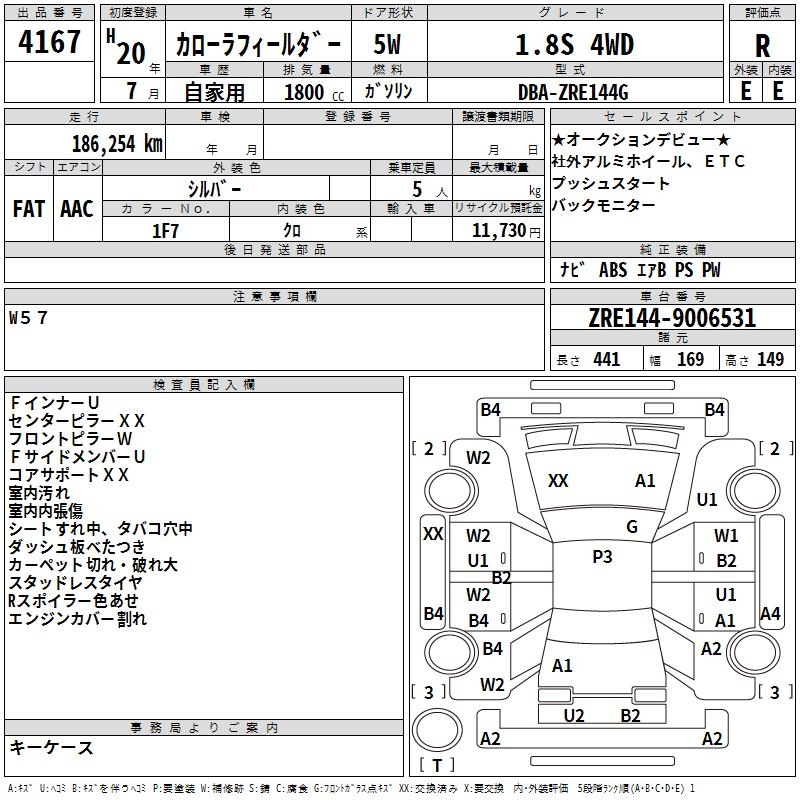Image resolution: width=800 pixels, height=800 pixels.
Task: Select the note Rスポイラー色あせ
Action: click(73, 601)
